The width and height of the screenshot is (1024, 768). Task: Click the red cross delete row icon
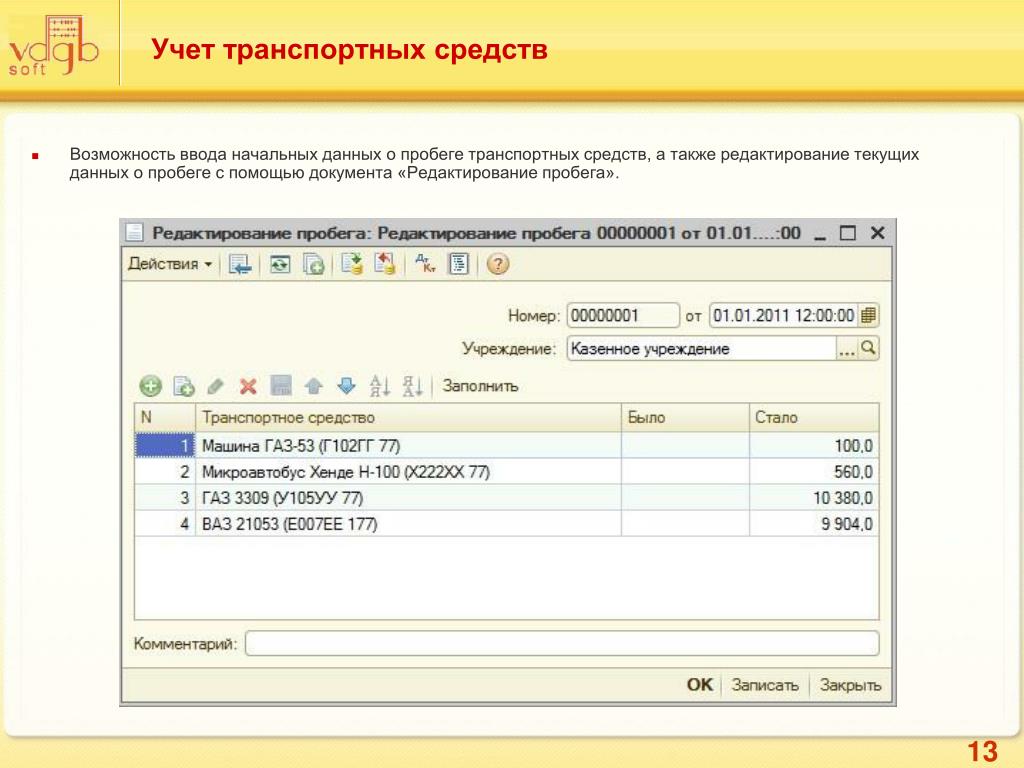248,387
